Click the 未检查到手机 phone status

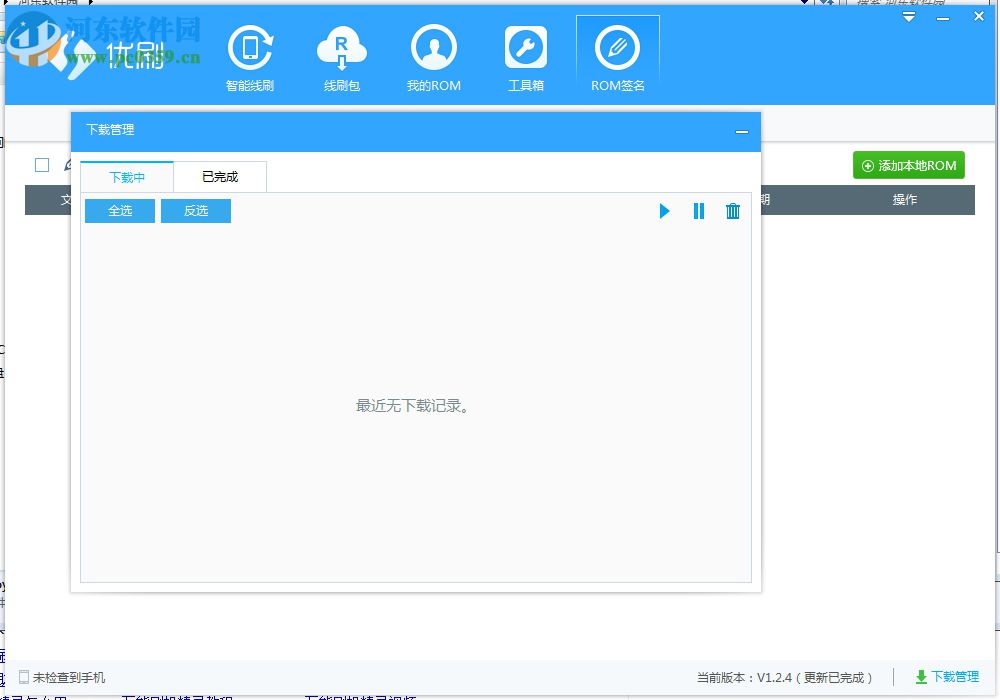(62, 677)
